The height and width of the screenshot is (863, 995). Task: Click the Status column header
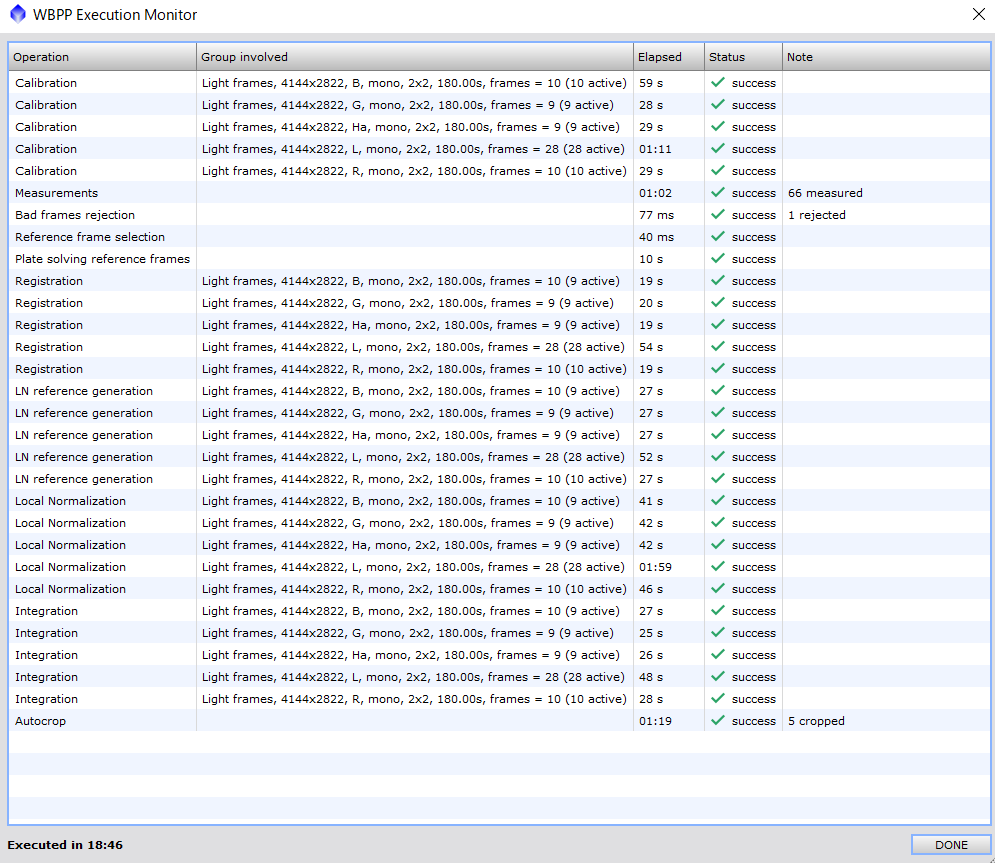click(743, 57)
